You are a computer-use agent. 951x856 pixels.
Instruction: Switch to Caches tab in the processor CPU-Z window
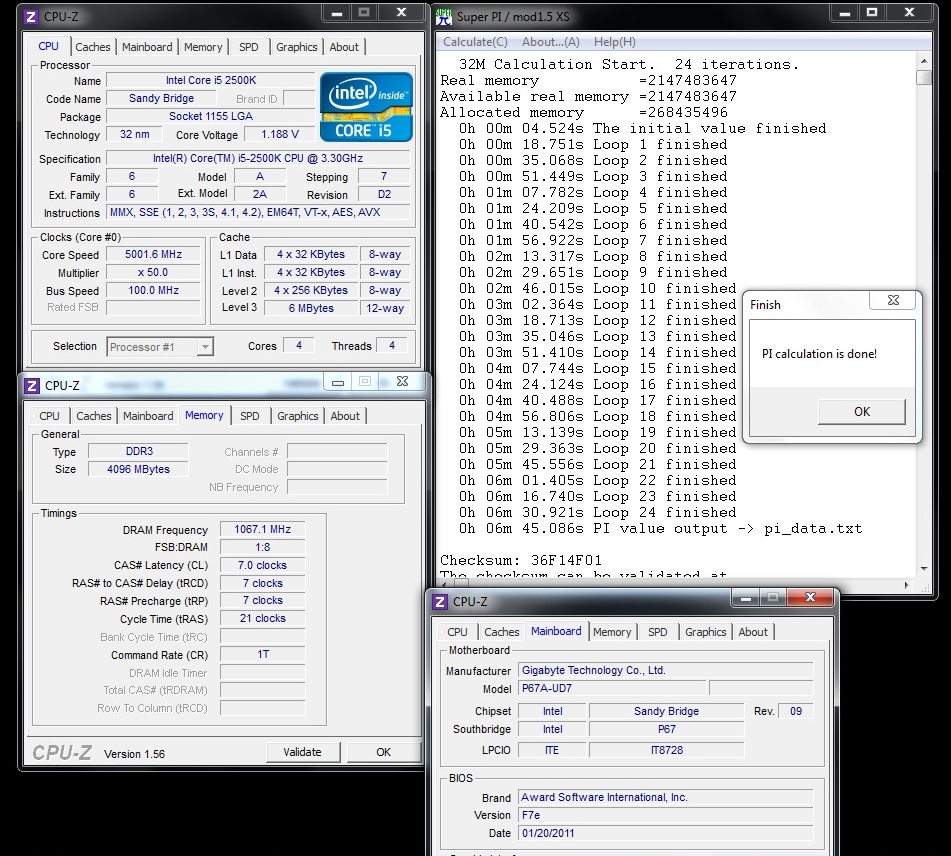(x=93, y=47)
